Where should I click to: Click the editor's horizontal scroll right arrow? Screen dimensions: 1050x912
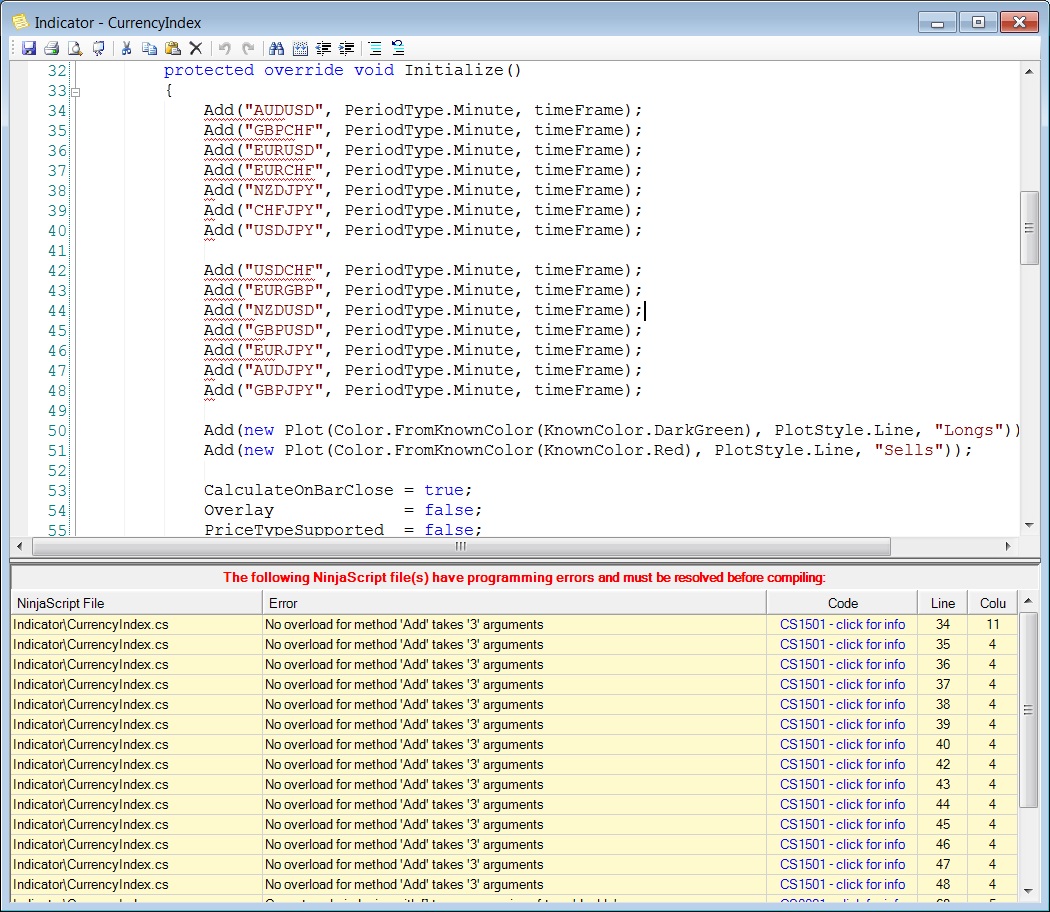(x=1008, y=546)
